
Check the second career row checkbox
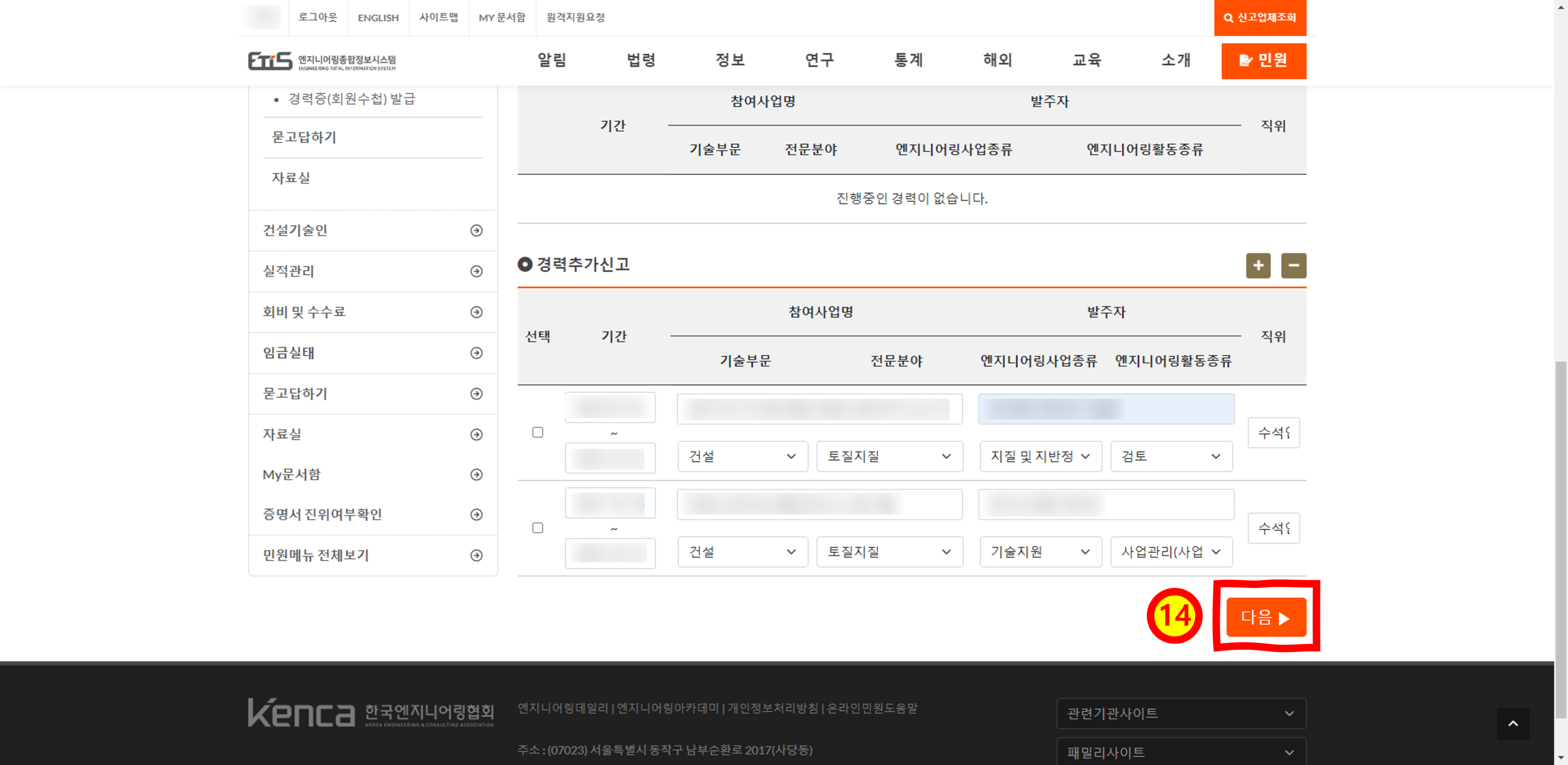point(537,528)
